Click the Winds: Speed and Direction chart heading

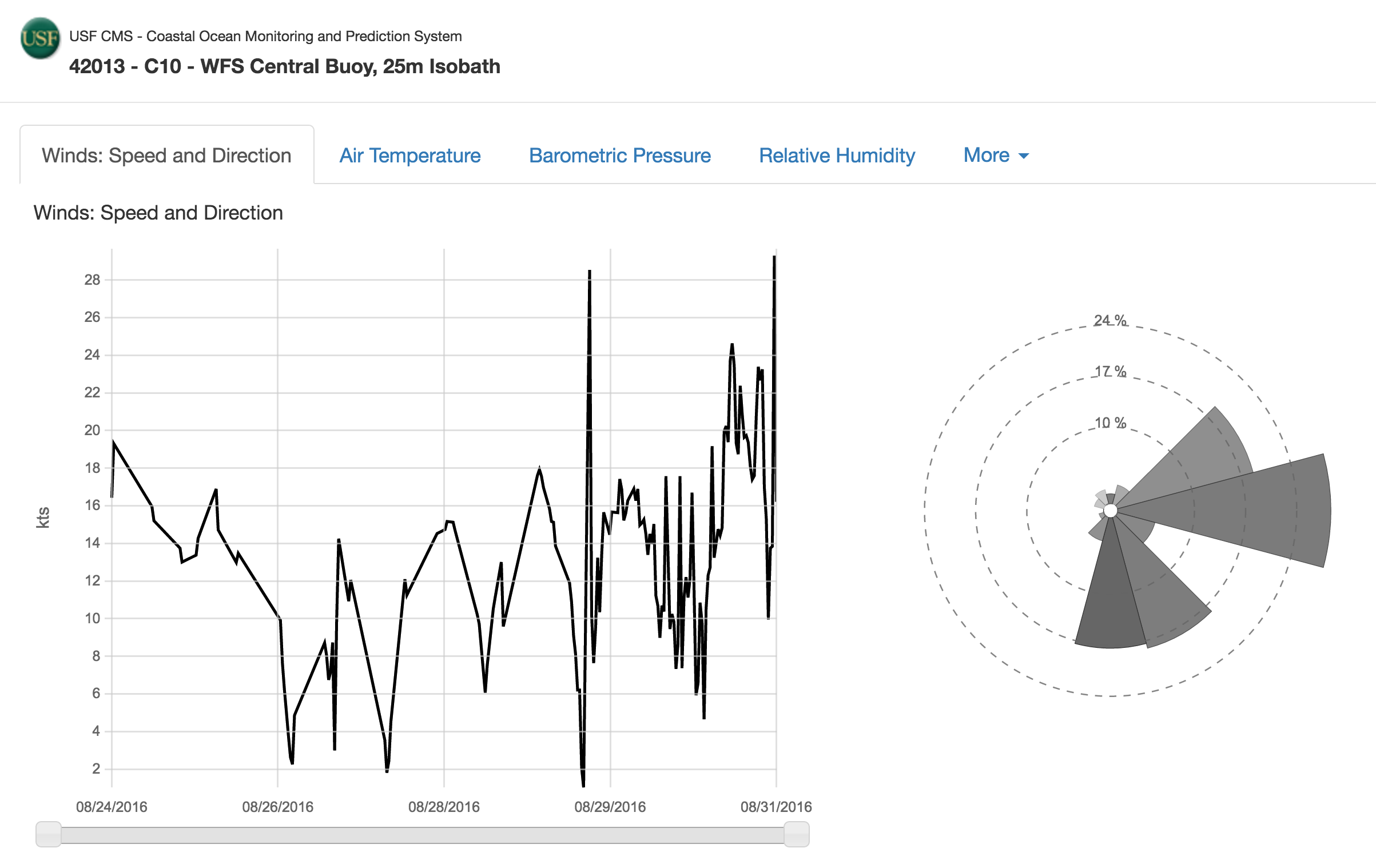click(x=158, y=213)
